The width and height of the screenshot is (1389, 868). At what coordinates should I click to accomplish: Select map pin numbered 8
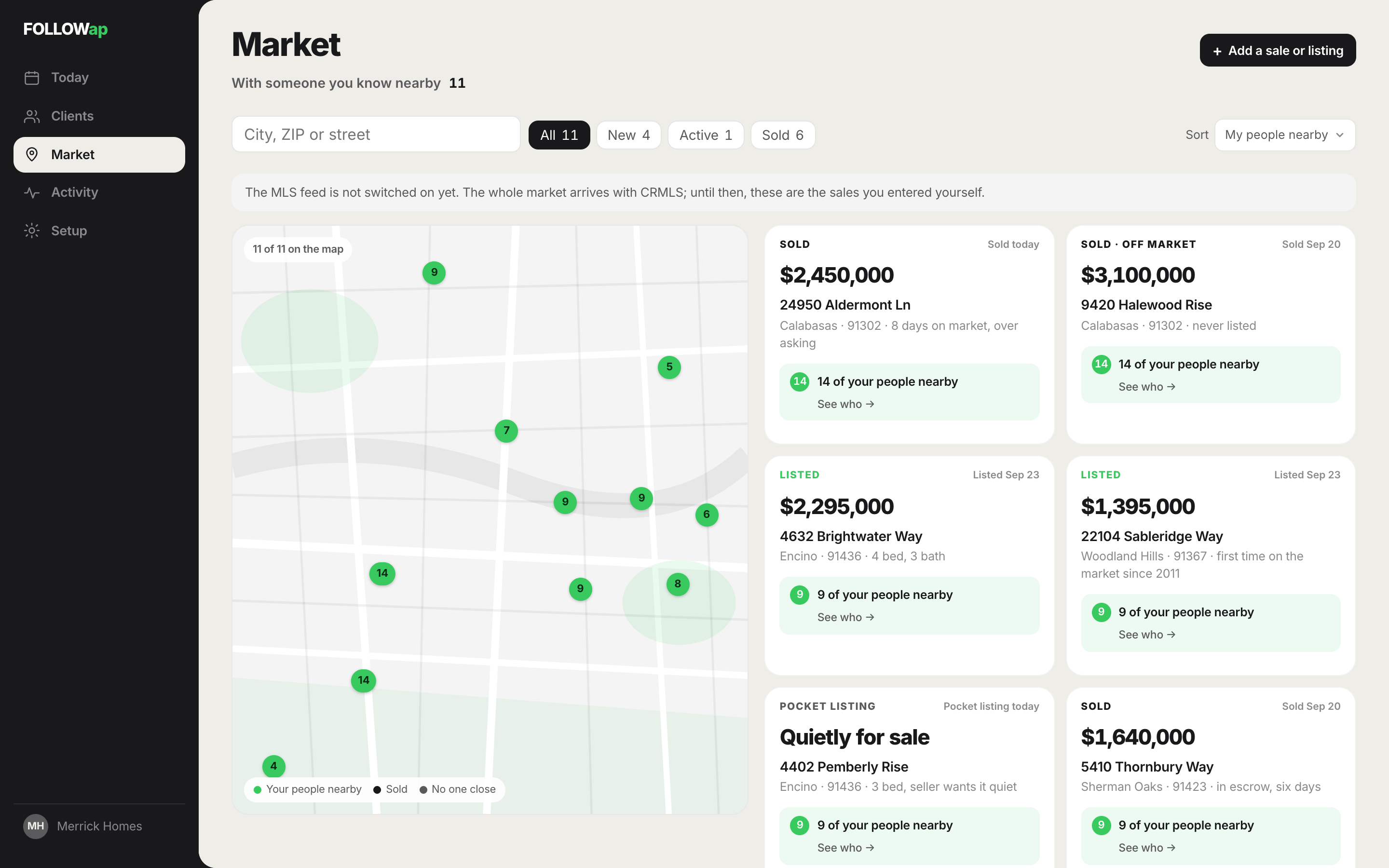(678, 584)
